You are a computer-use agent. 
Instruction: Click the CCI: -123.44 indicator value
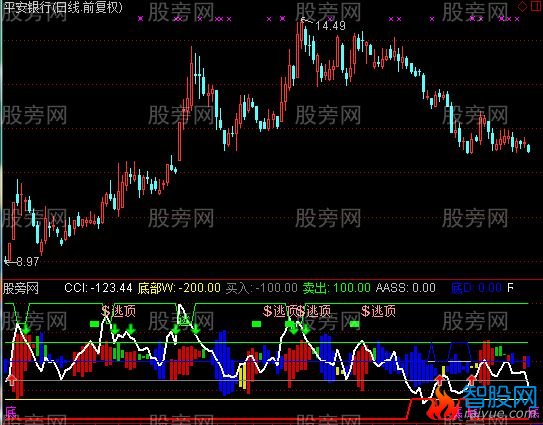[x=98, y=288]
